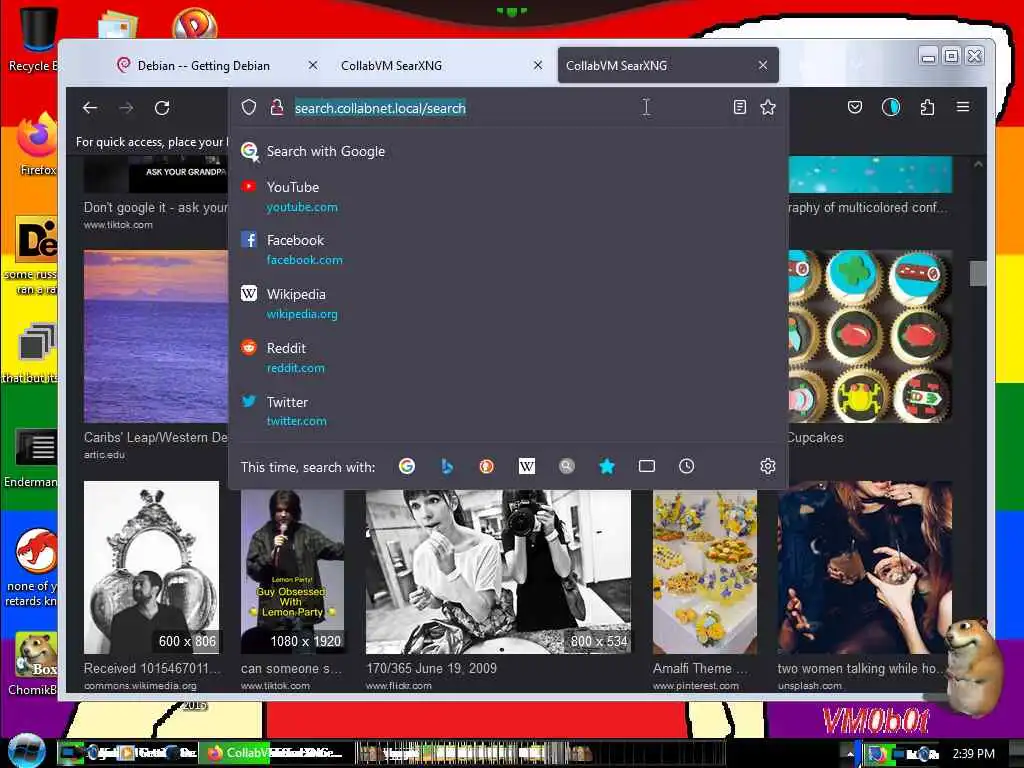1024x768 pixels.
Task: Open the tracking protection shield icon
Action: 249,107
